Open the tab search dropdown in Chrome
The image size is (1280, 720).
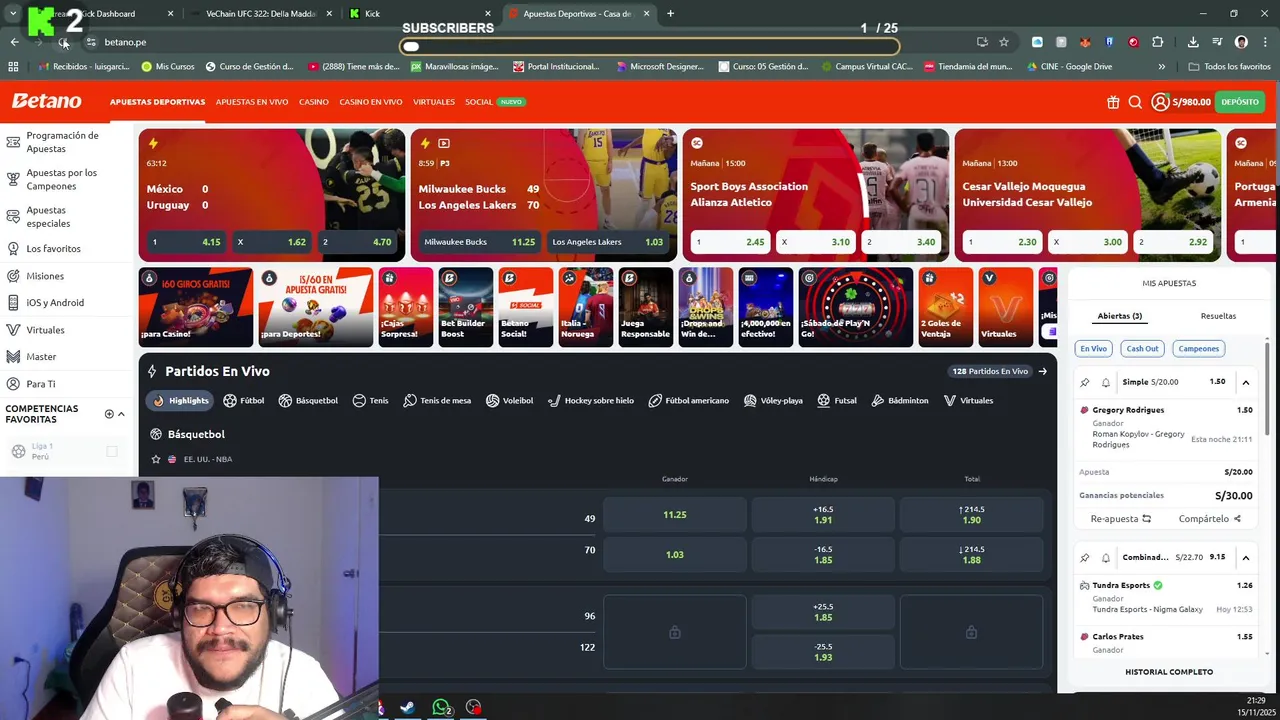click(x=13, y=14)
